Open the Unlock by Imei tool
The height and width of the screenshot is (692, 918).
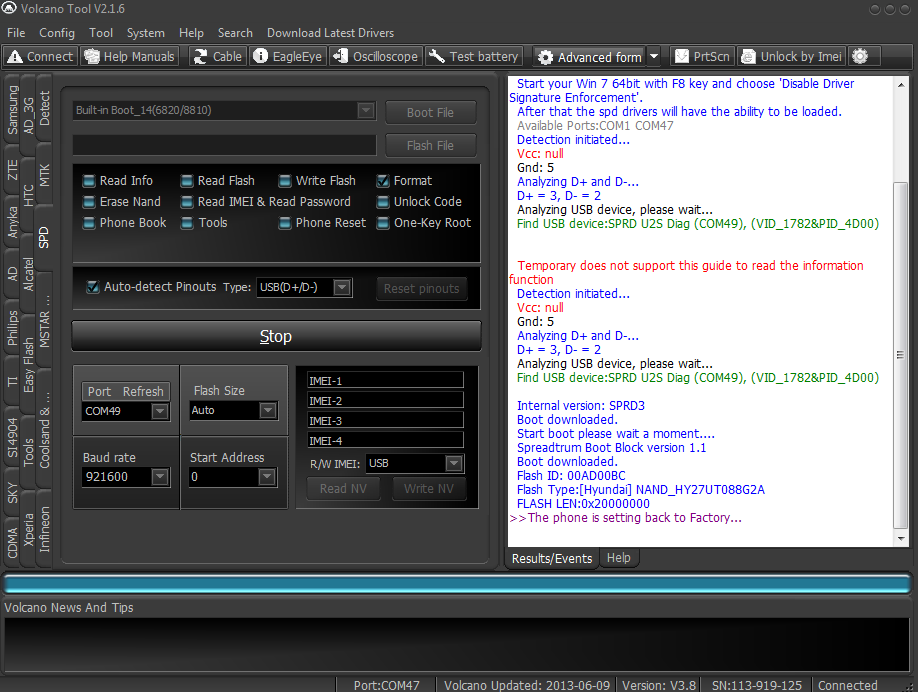click(792, 57)
